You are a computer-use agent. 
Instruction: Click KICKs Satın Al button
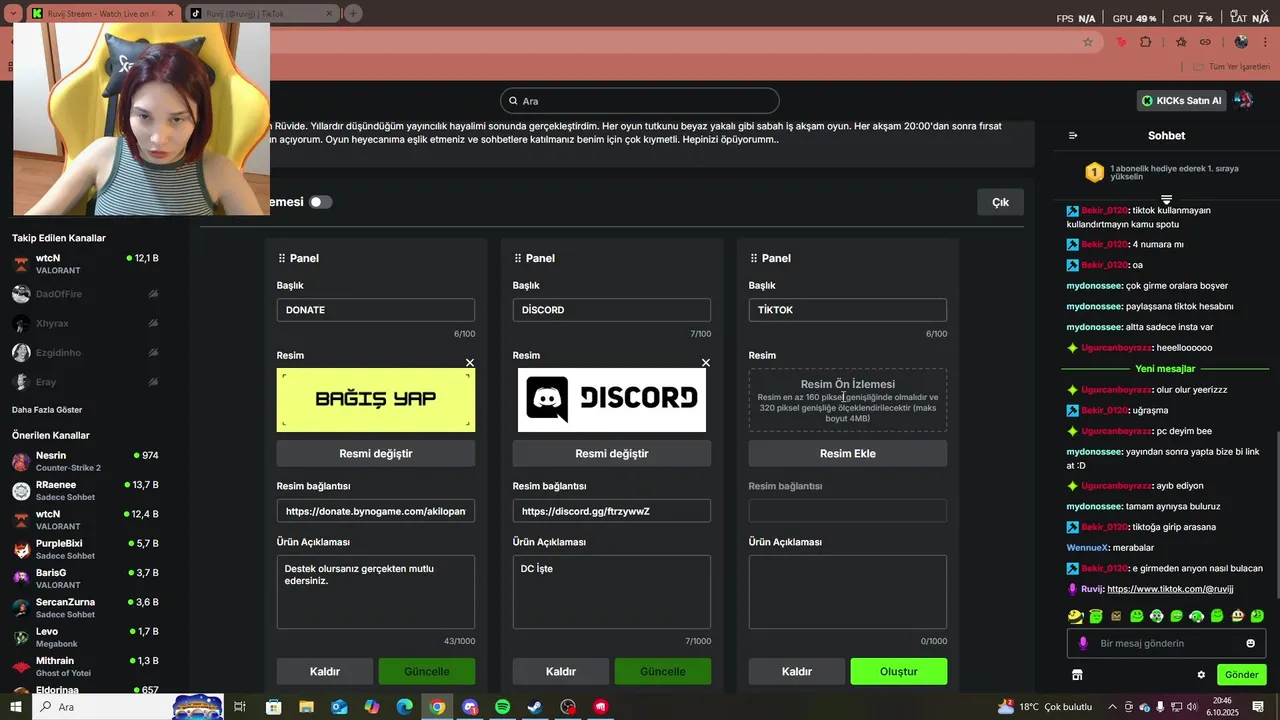(x=1182, y=100)
